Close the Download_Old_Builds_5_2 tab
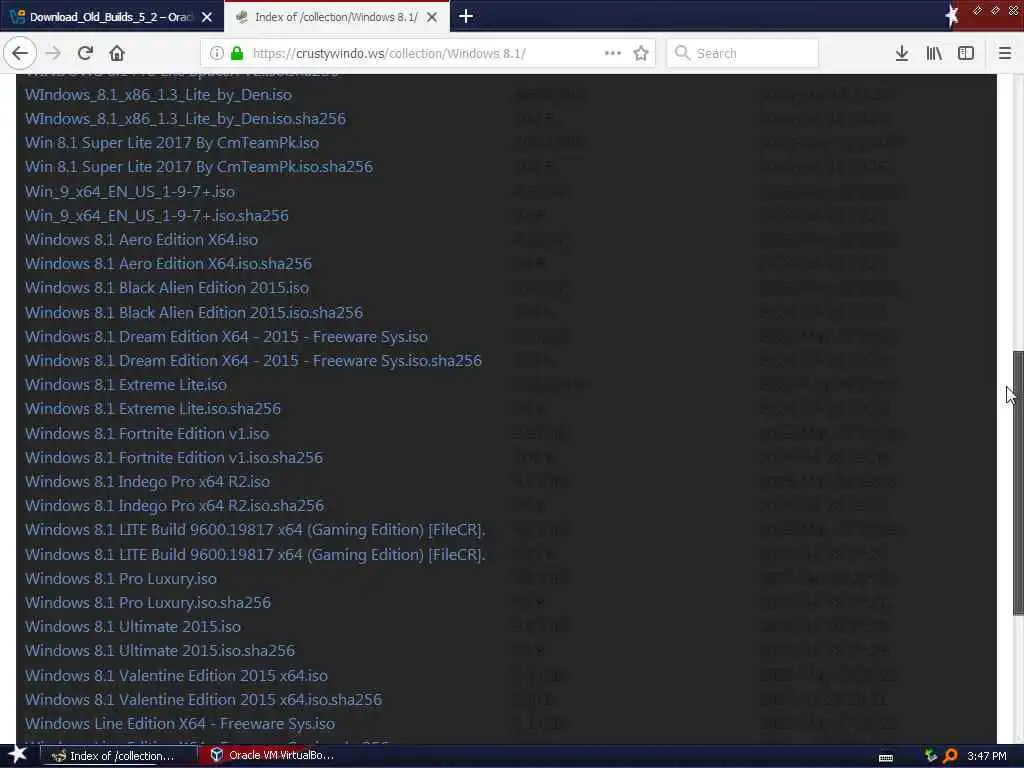Screen dimensions: 1024x768 (x=207, y=17)
